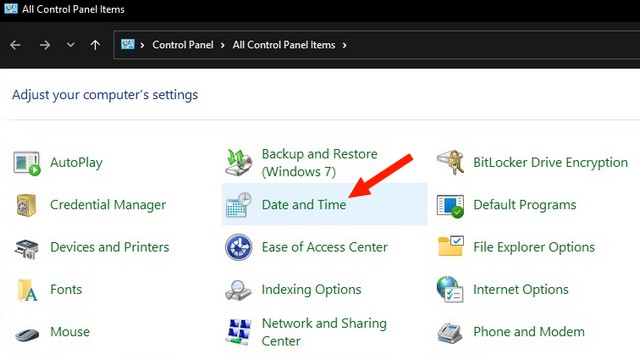Click the File Explorer Options icon
This screenshot has width=640, height=360.
coord(451,246)
